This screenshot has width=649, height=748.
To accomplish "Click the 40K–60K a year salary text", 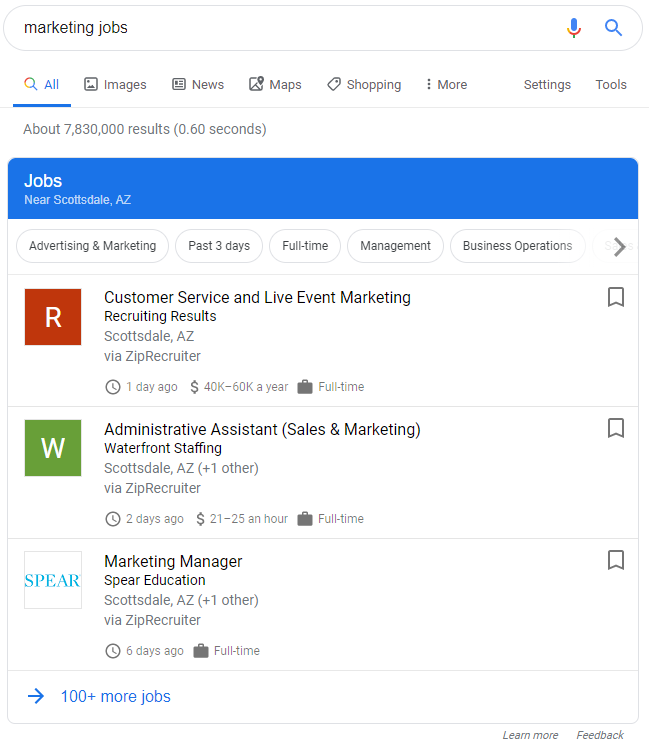I will tap(246, 386).
